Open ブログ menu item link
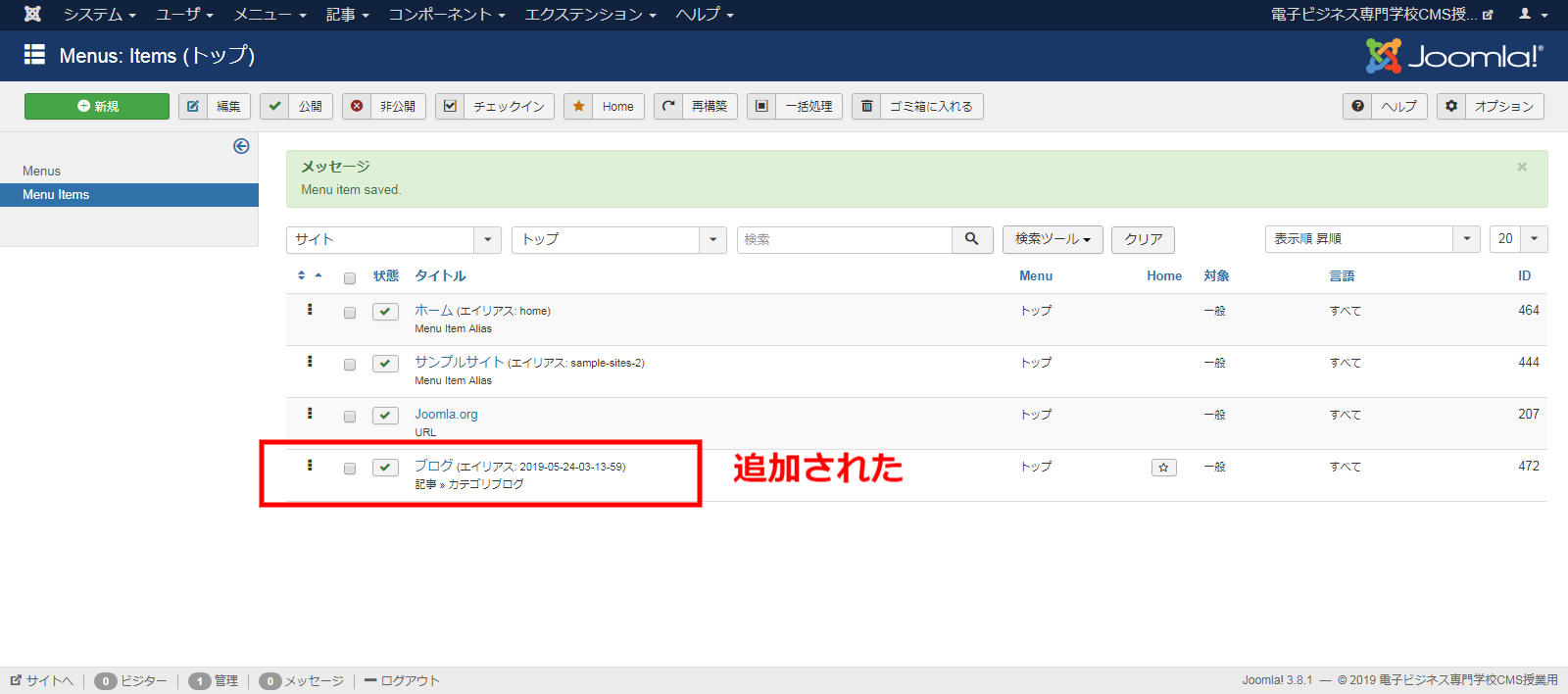1568x694 pixels. pos(433,466)
